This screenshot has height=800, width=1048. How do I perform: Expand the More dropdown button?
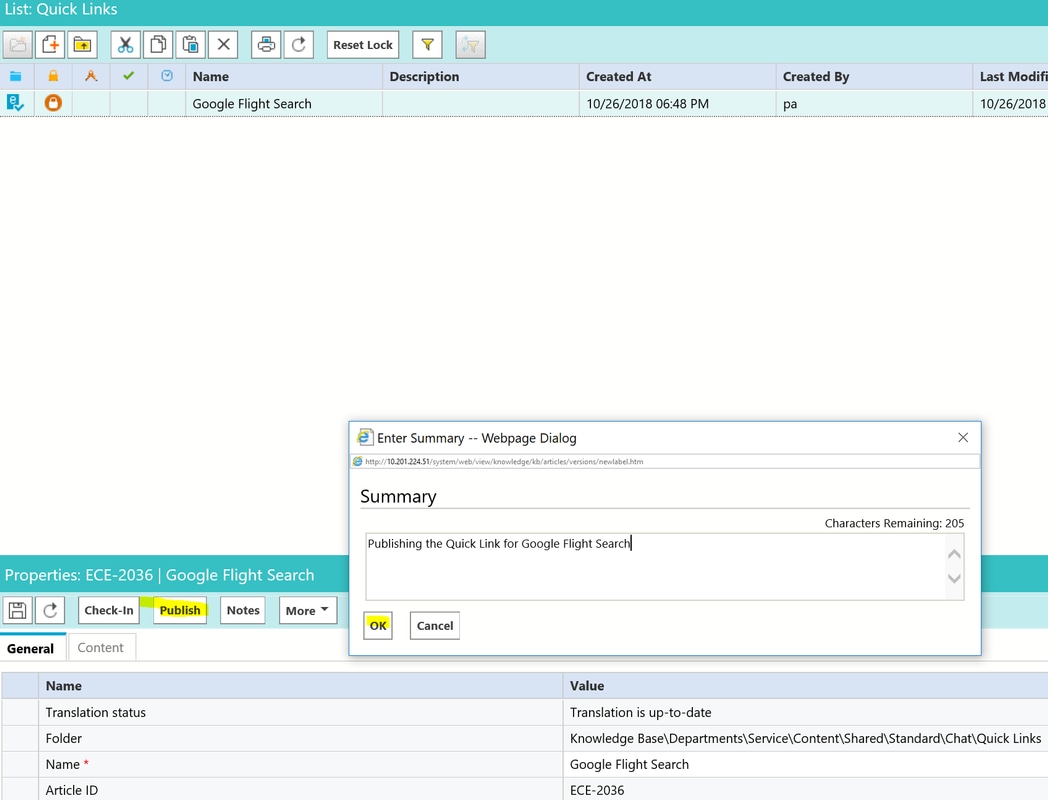[x=307, y=610]
